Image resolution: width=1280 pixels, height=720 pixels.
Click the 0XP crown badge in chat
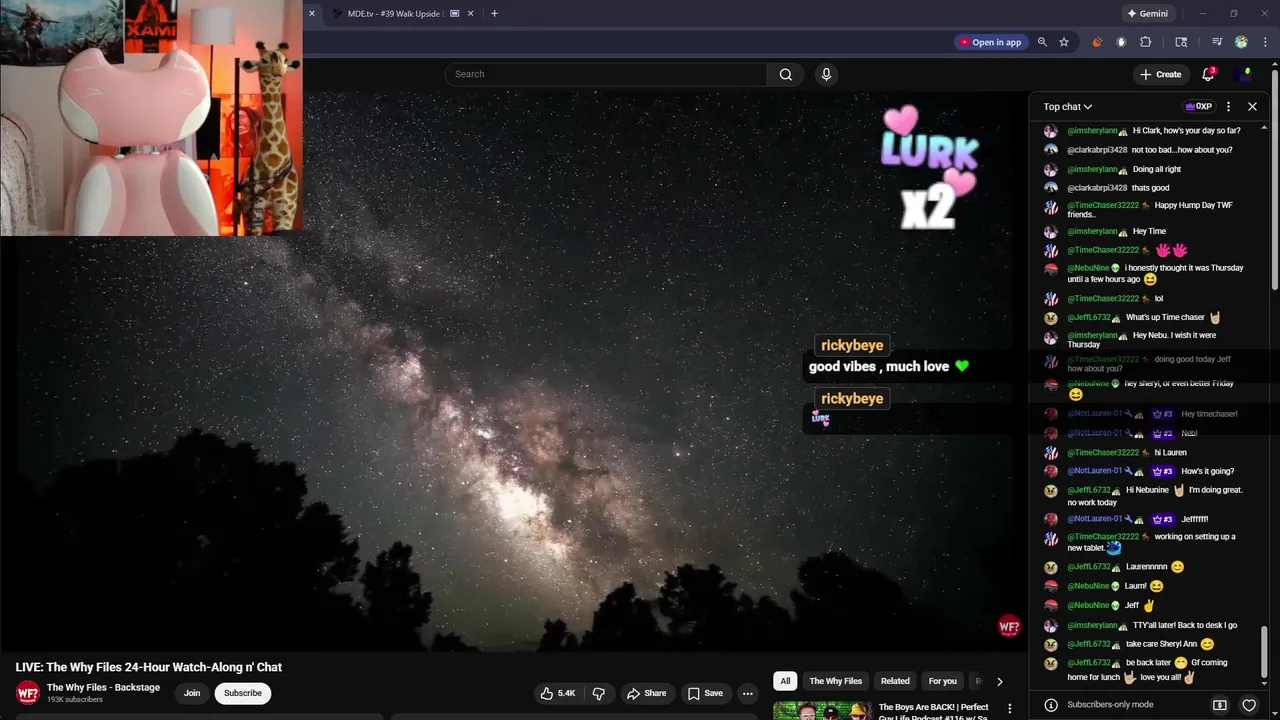(x=1198, y=107)
